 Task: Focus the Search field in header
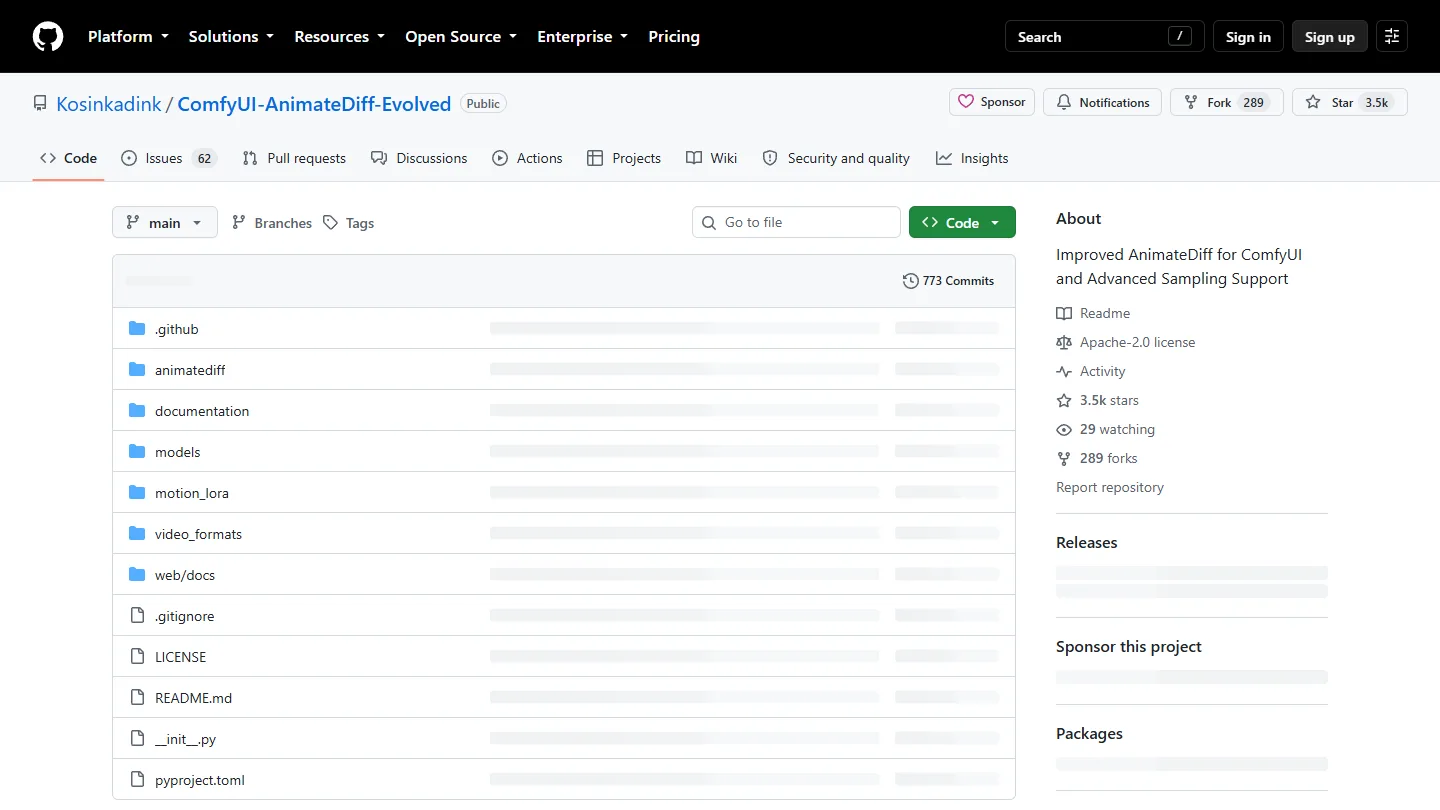tap(1105, 37)
